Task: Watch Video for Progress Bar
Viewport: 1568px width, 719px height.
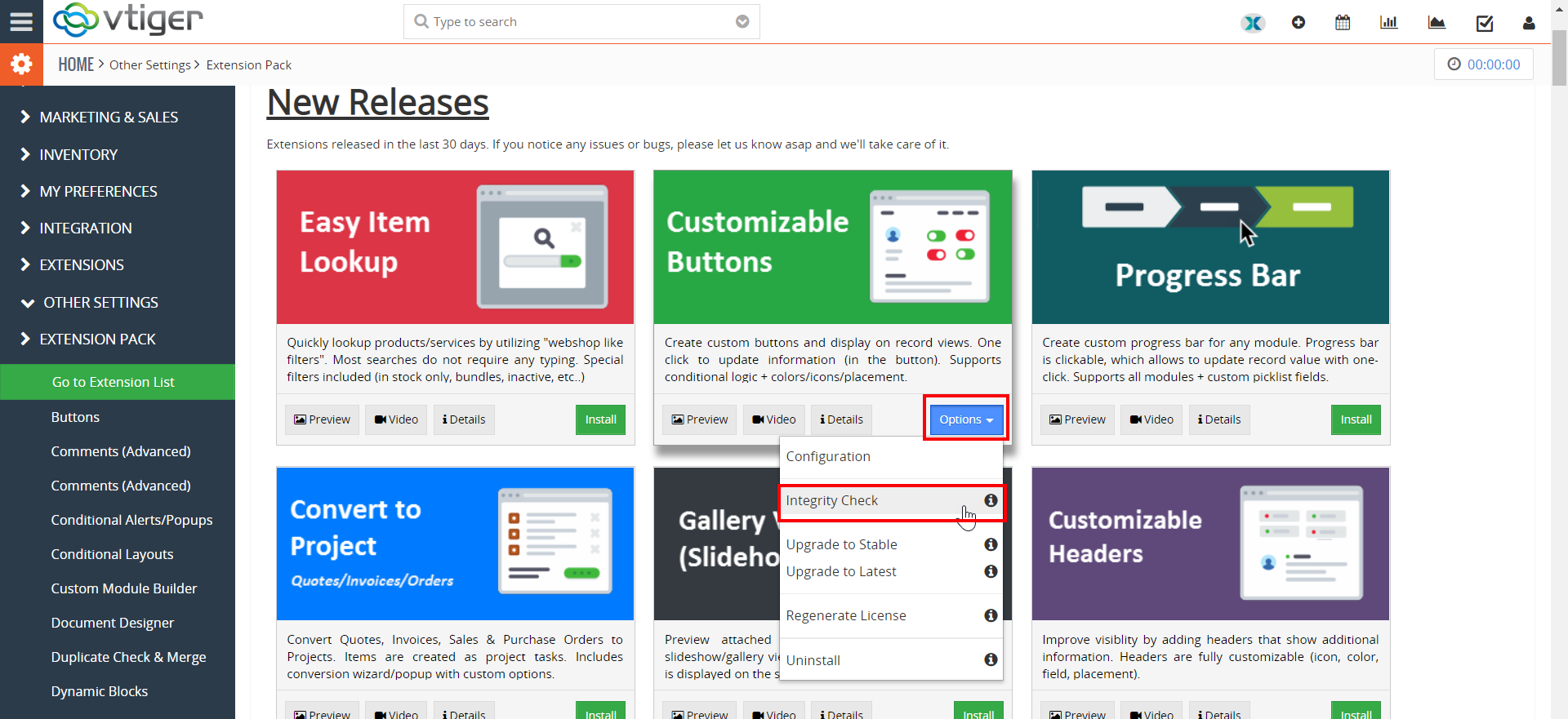Action: [1151, 419]
